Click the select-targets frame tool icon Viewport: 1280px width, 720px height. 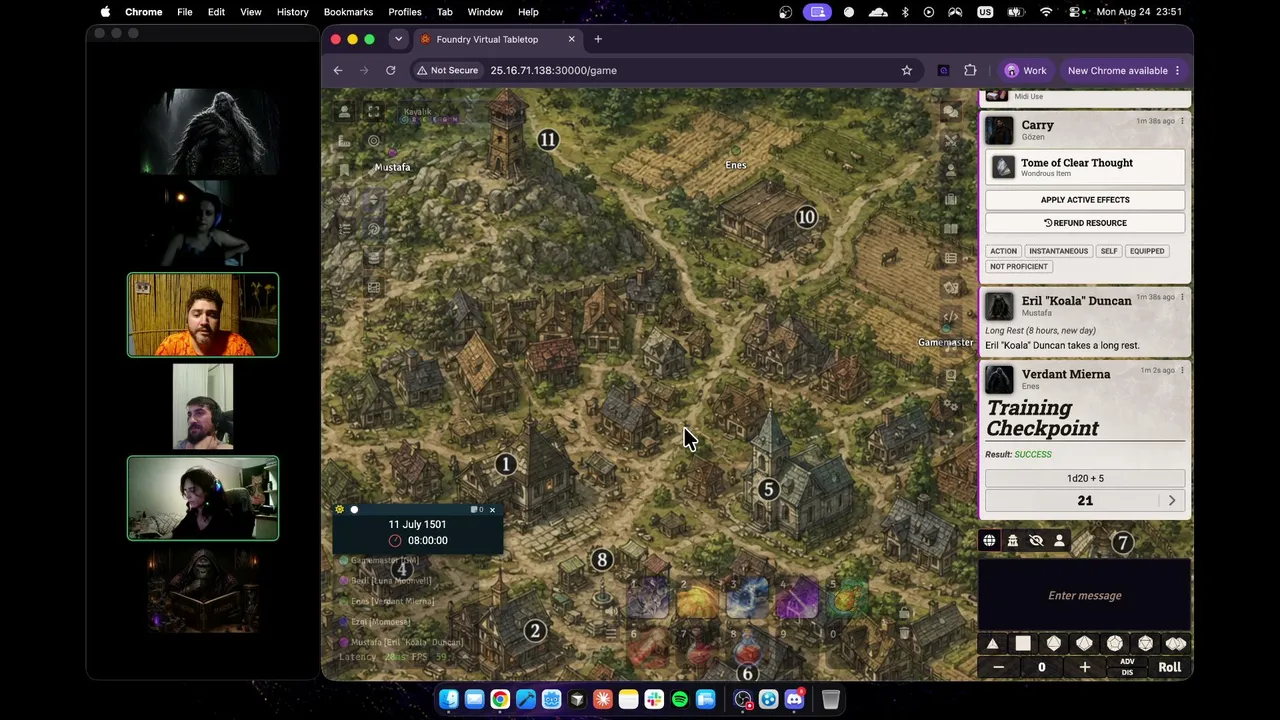(x=373, y=112)
